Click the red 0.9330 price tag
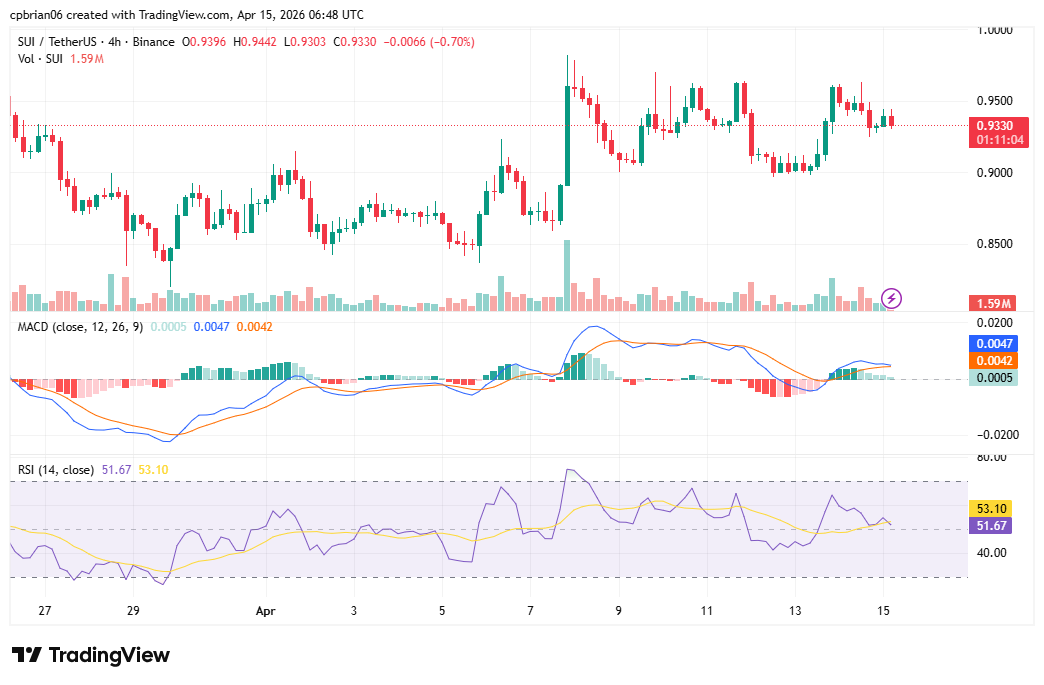The image size is (1044, 685). point(993,125)
